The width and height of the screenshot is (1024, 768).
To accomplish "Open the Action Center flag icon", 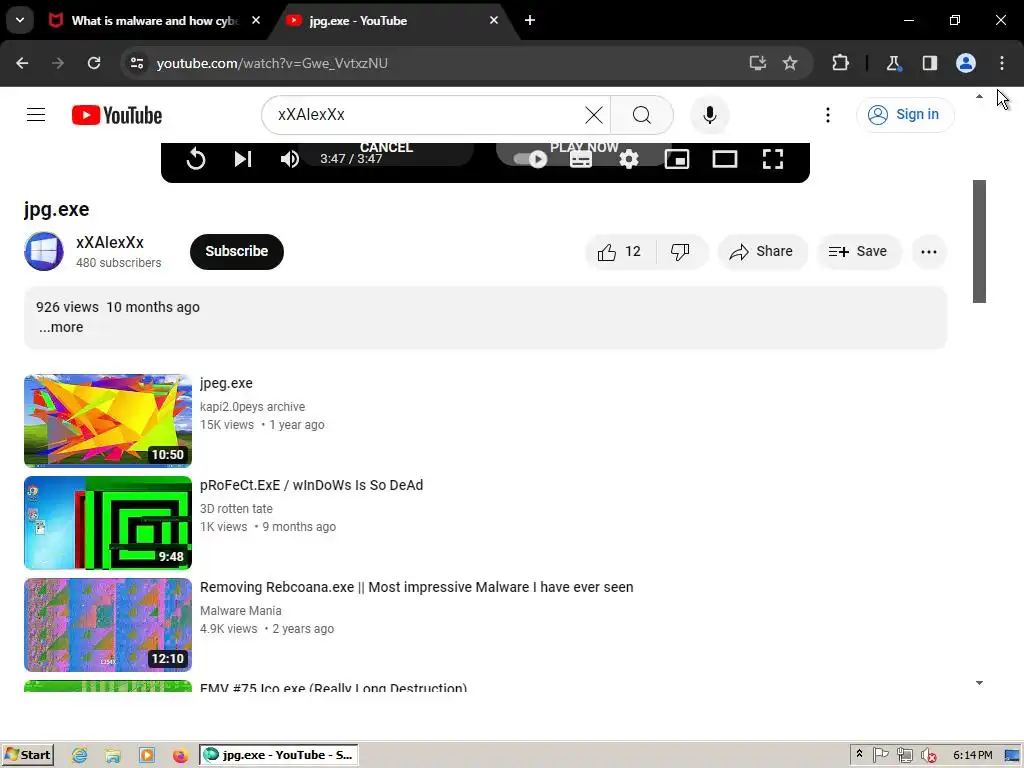I will (x=881, y=755).
